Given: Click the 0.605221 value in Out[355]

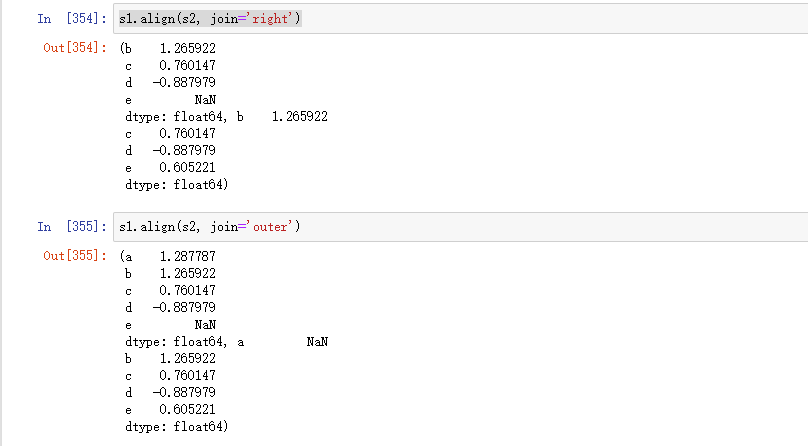Looking at the screenshot, I should click(187, 410).
